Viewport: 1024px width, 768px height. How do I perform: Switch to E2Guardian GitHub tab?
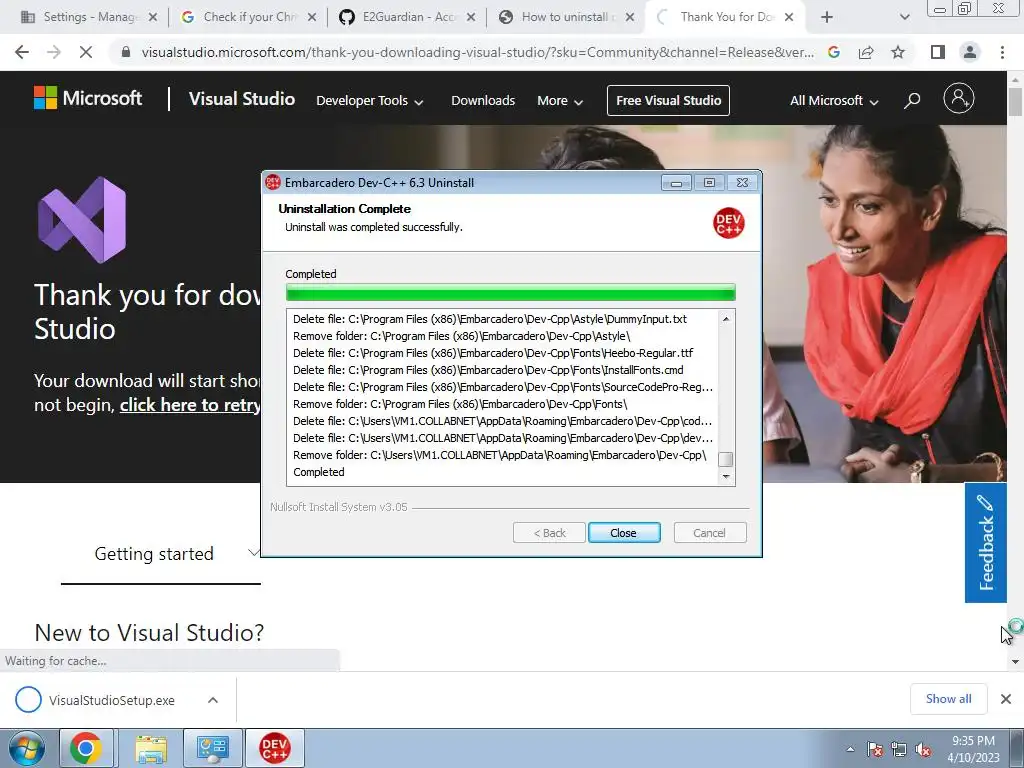[x=408, y=17]
